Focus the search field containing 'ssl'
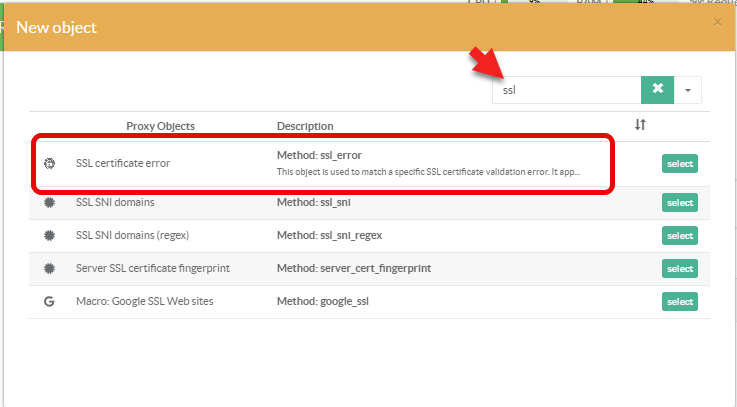This screenshot has width=737, height=407. click(566, 89)
